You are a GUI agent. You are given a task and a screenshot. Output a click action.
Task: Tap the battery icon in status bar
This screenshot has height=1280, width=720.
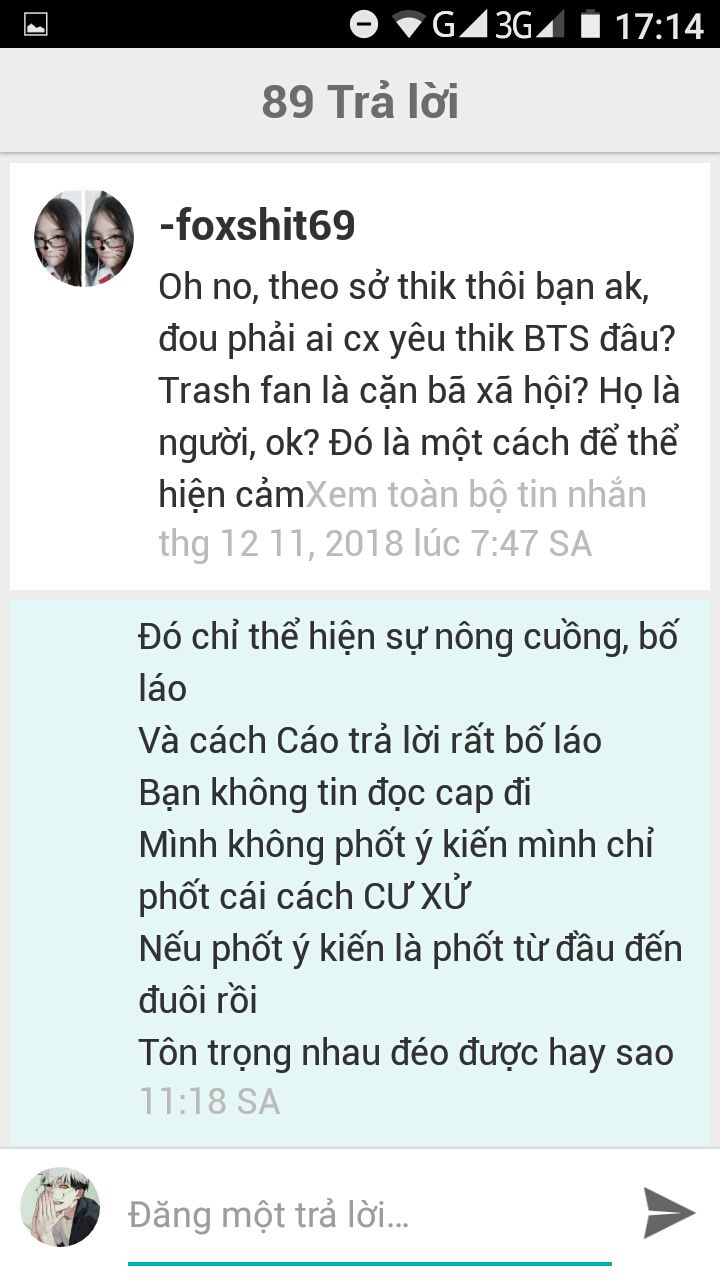591,24
